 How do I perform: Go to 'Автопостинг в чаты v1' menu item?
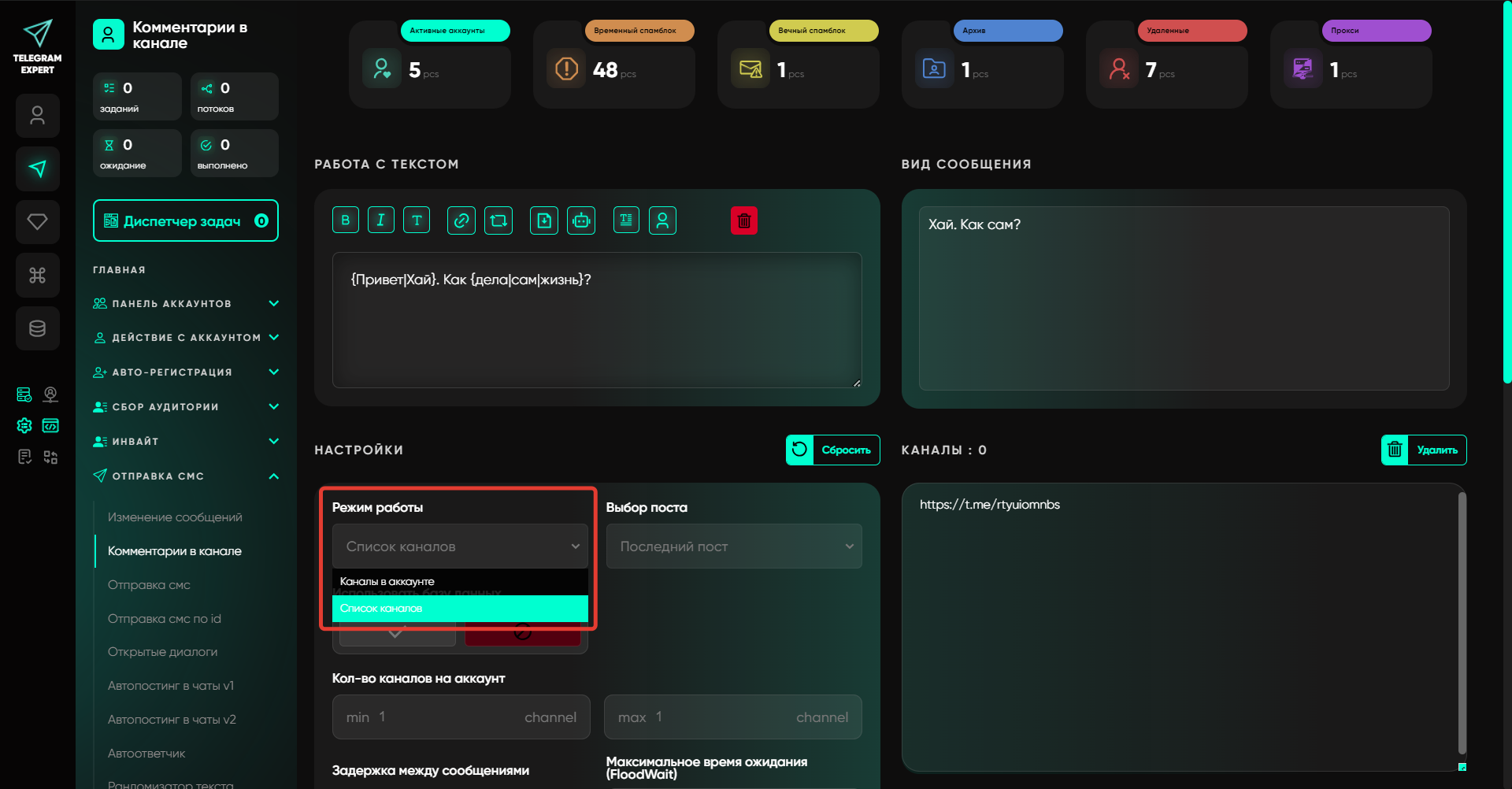171,686
